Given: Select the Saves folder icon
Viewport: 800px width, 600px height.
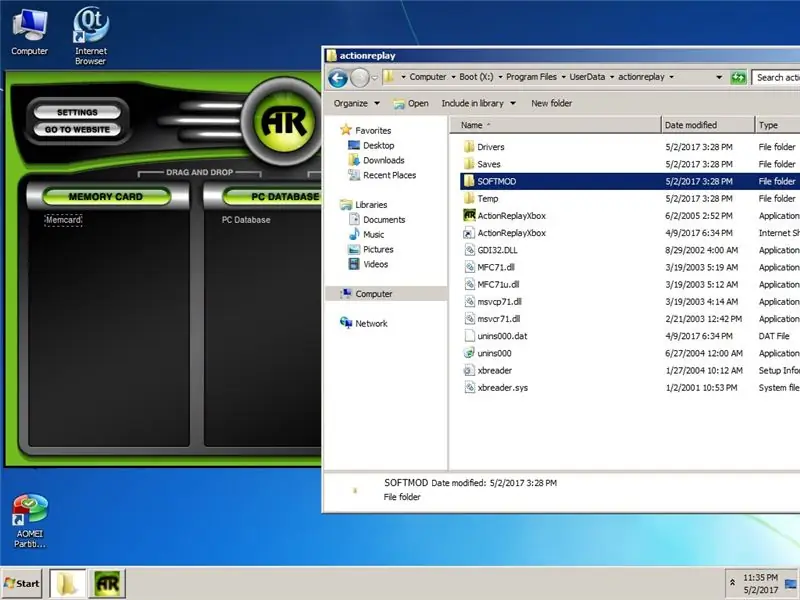Looking at the screenshot, I should pyautogui.click(x=469, y=164).
